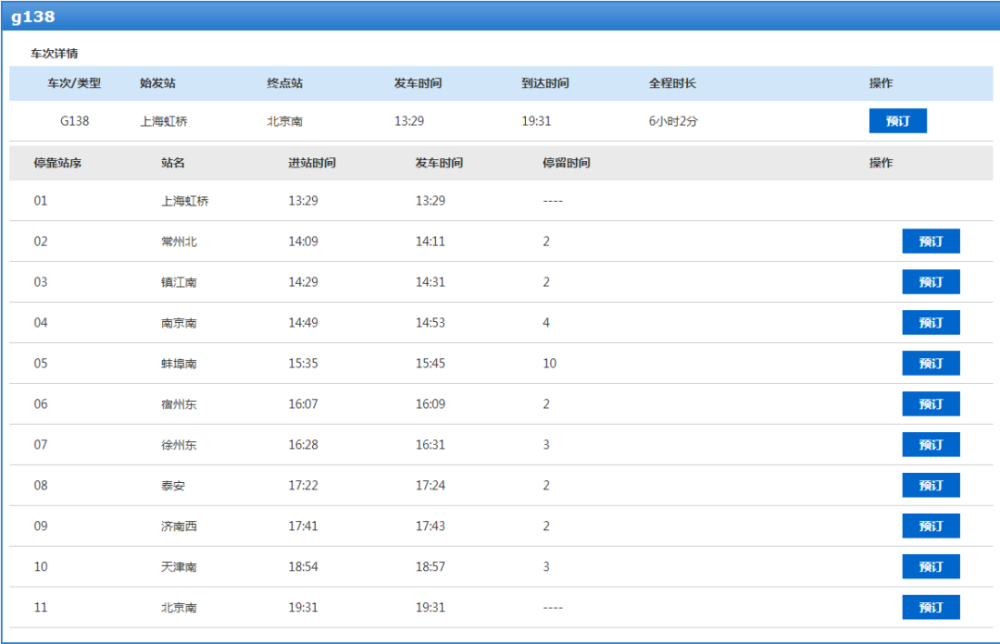Screen dimensions: 1000x644
Task: Select station name 上海虹桥 in stop 01
Action: (x=185, y=201)
